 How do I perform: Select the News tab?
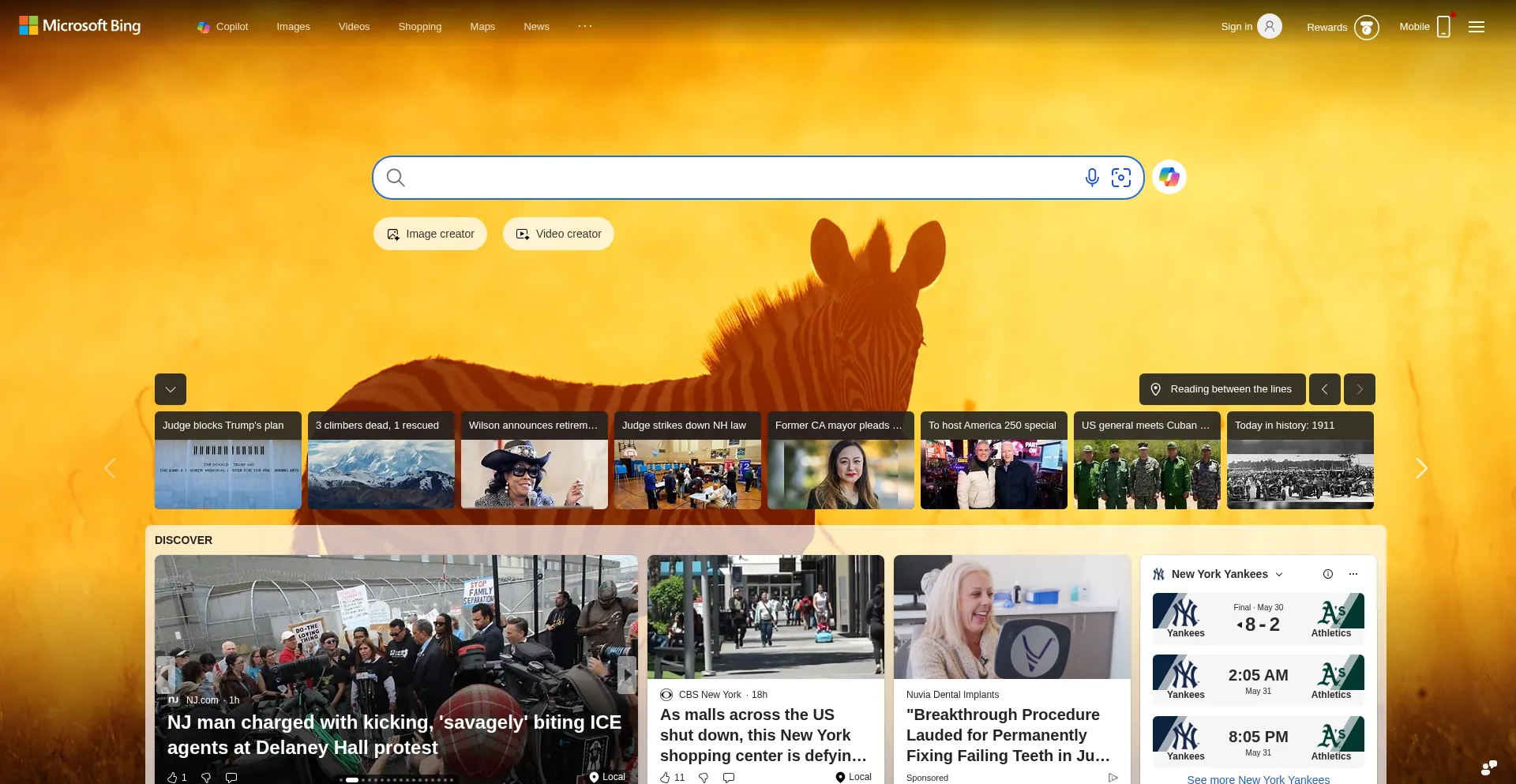coord(536,27)
